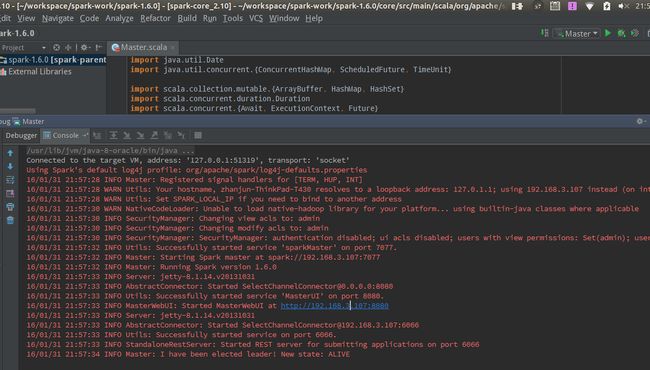Open the Build menu
650x370 pixels.
click(187, 18)
